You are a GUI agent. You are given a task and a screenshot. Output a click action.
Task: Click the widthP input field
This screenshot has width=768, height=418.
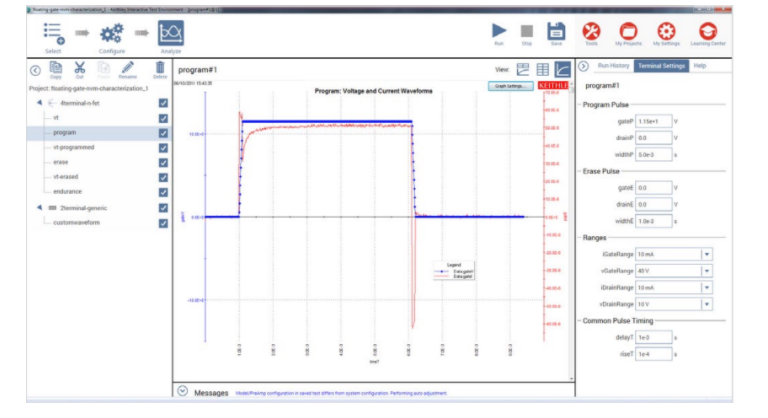click(653, 155)
